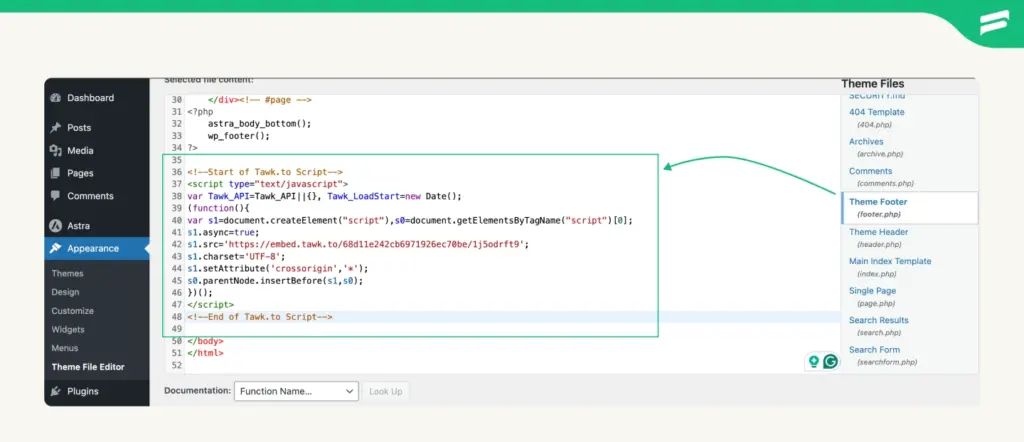The height and width of the screenshot is (442, 1024).
Task: Click the Pages document icon
Action: click(x=56, y=174)
